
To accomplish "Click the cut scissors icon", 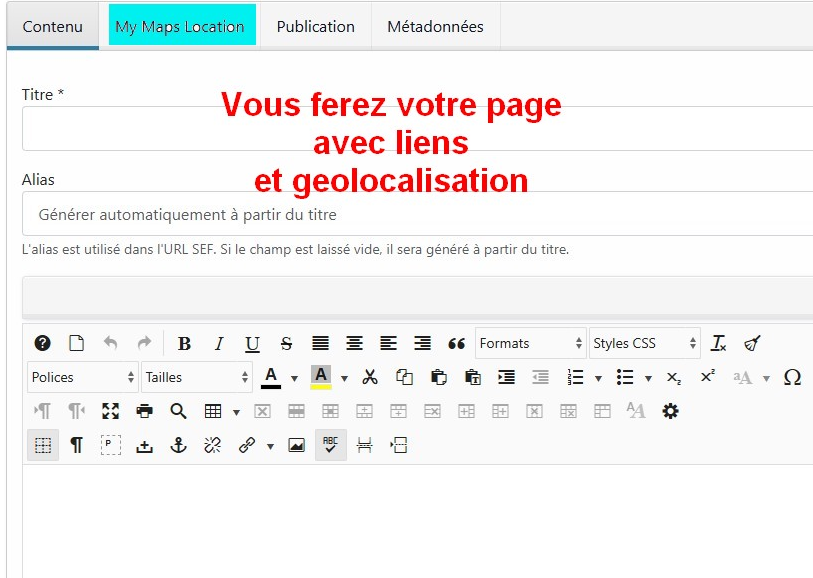I will tap(370, 377).
